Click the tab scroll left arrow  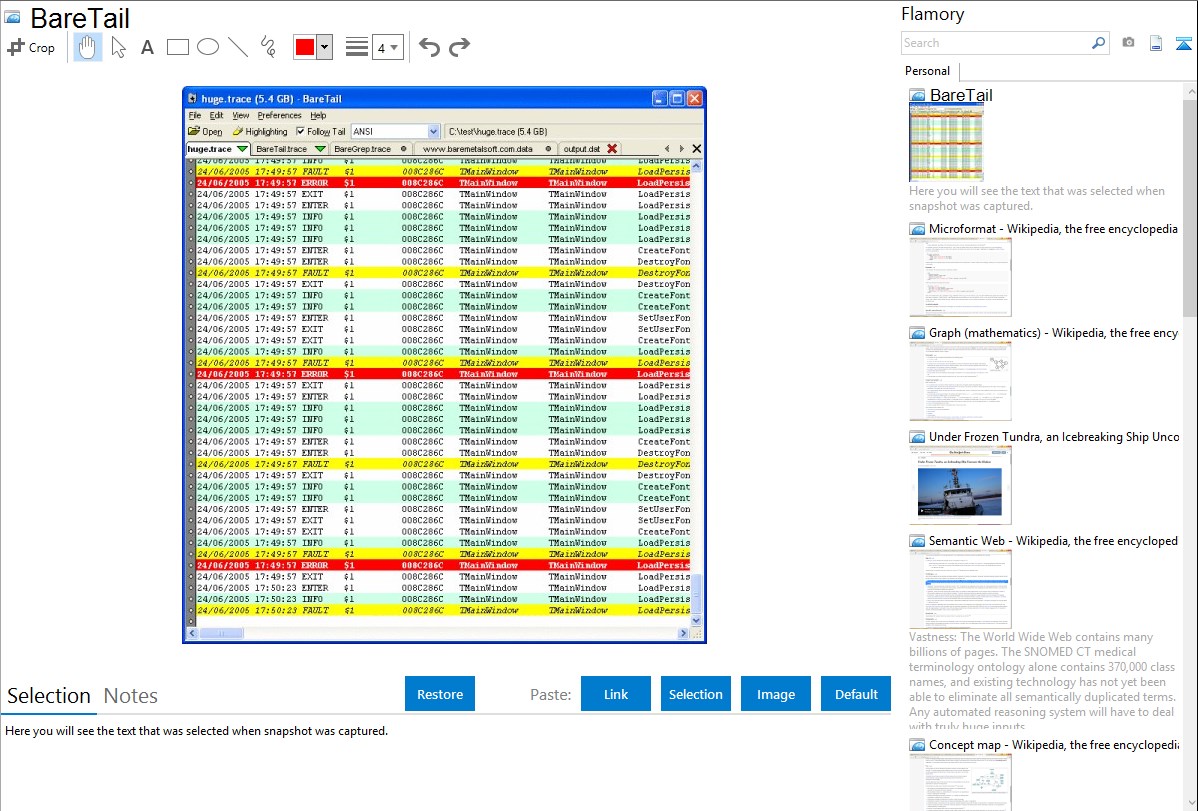coord(667,149)
